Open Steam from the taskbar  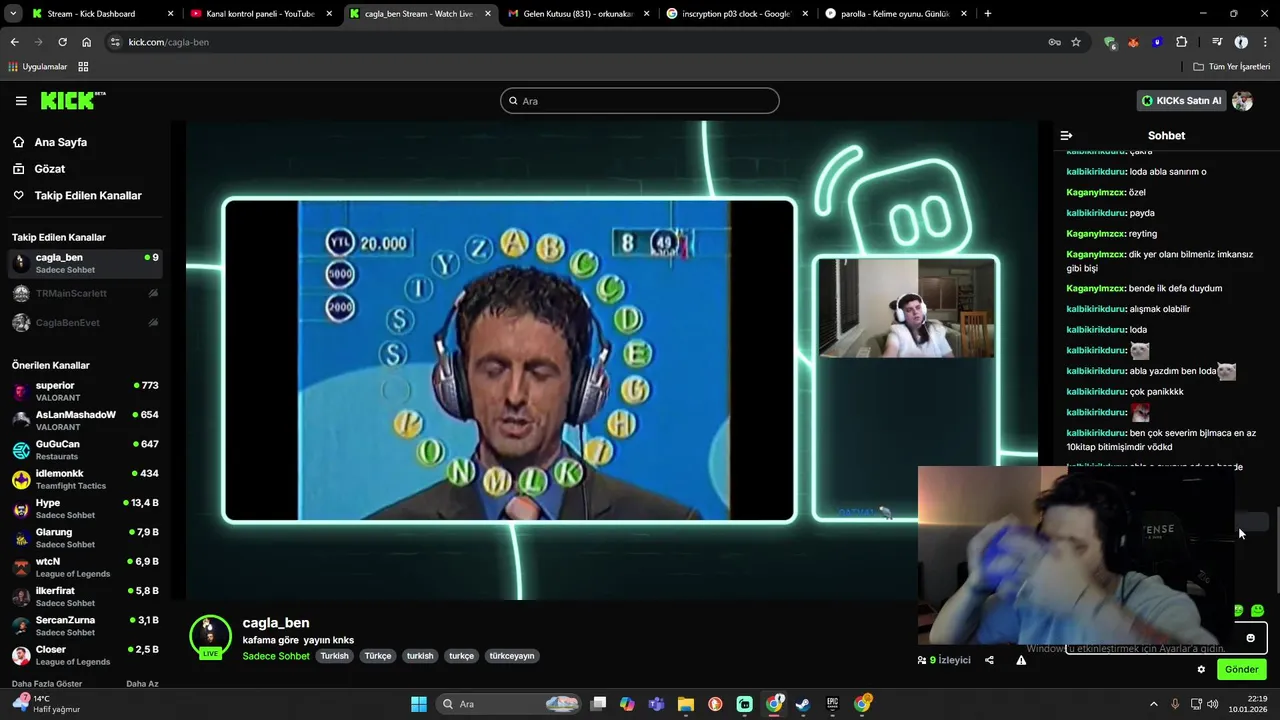tap(803, 704)
